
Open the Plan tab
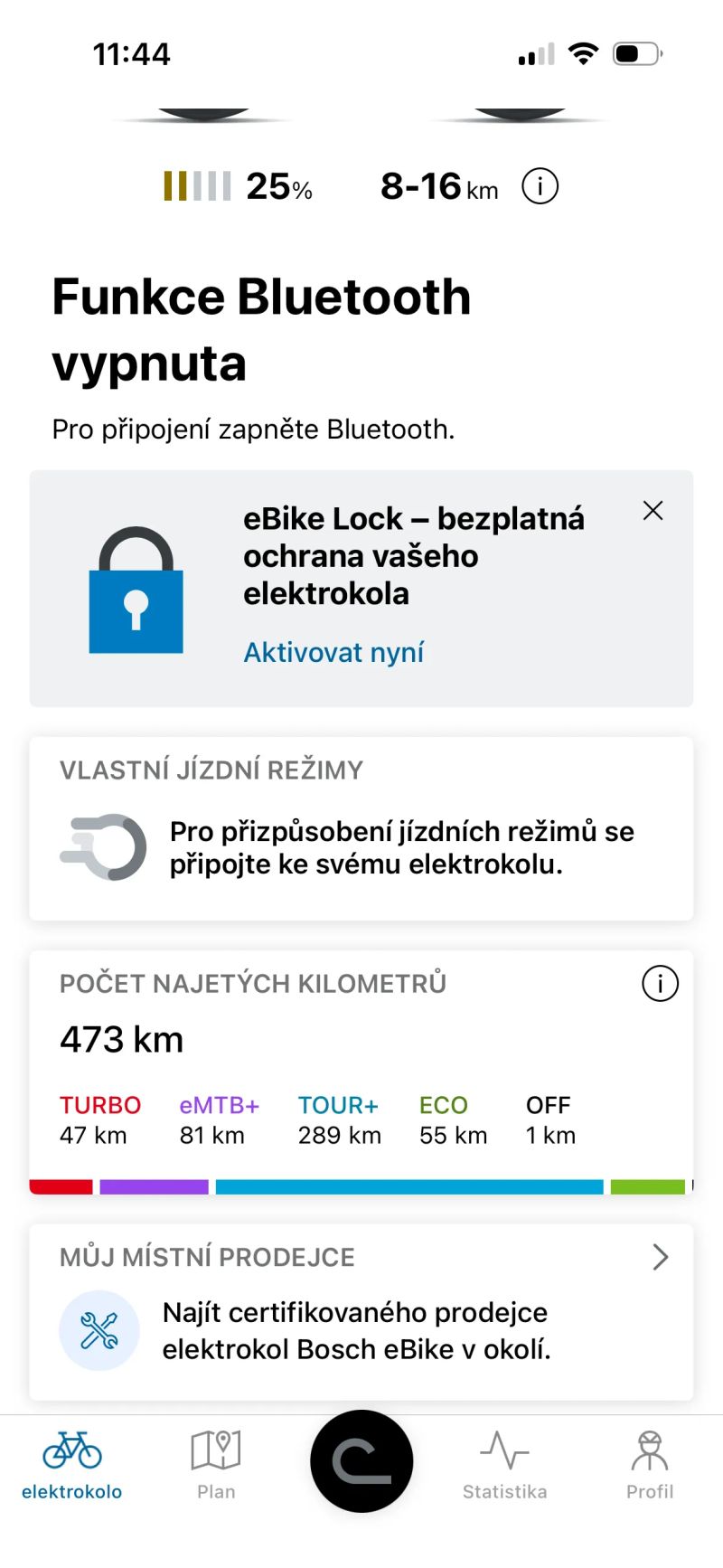(x=216, y=1465)
